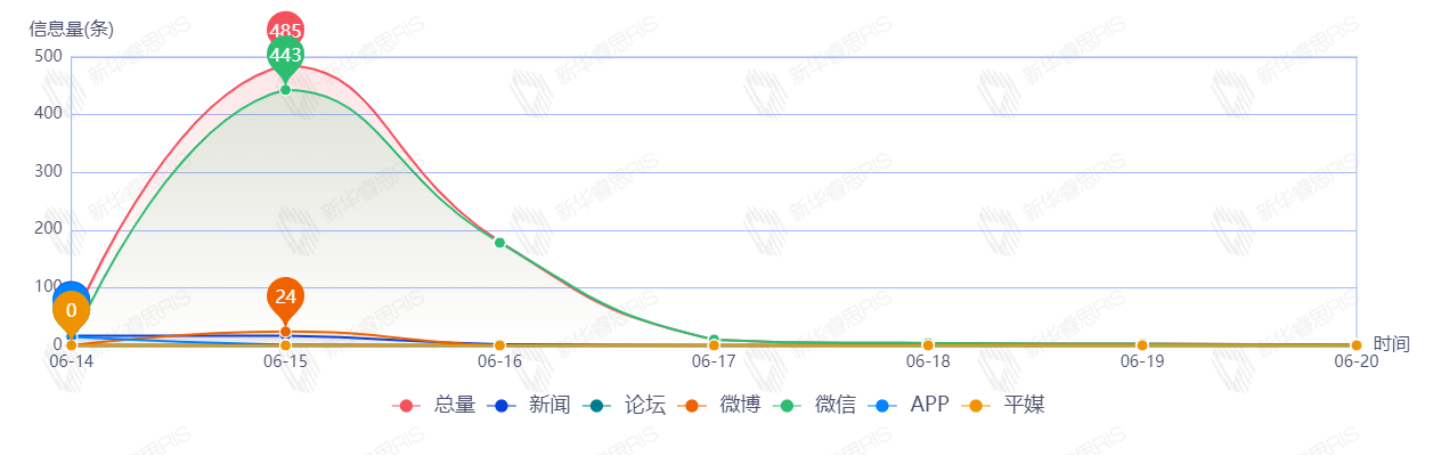The height and width of the screenshot is (455, 1436).
Task: Click the 06-19 x-axis date label
Action: point(1142,362)
